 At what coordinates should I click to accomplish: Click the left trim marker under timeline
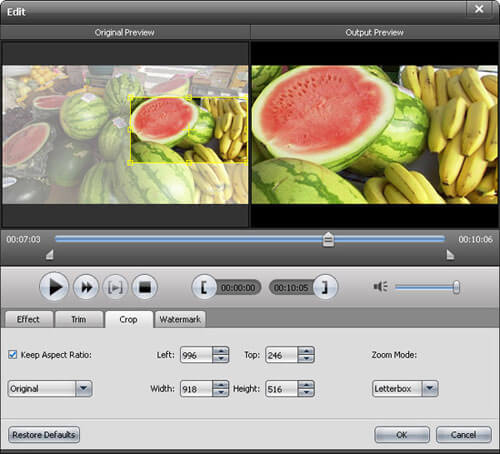pos(50,255)
